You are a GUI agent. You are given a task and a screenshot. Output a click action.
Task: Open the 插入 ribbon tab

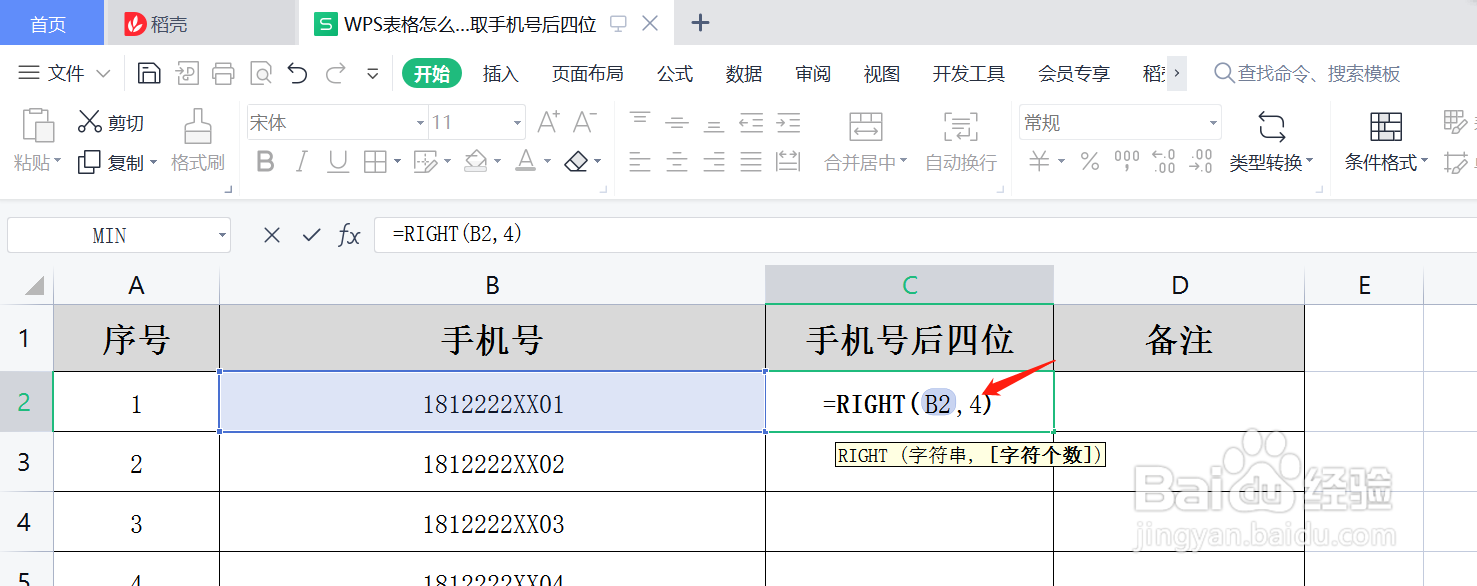click(500, 73)
